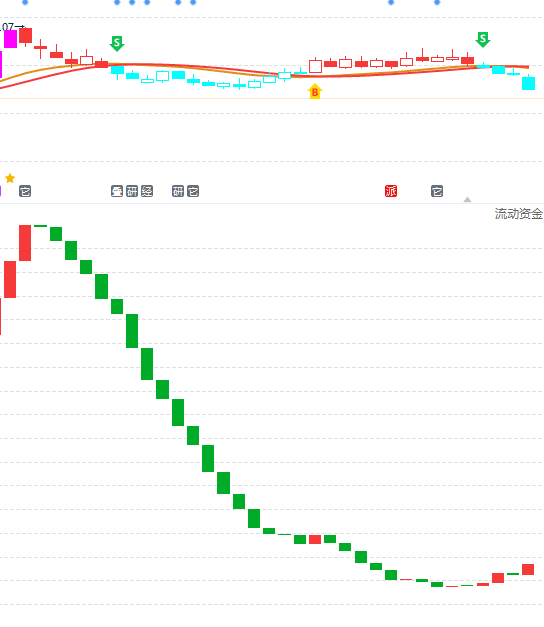Click the 它 icon next to gray triangle
The width and height of the screenshot is (544, 627).
point(437,192)
